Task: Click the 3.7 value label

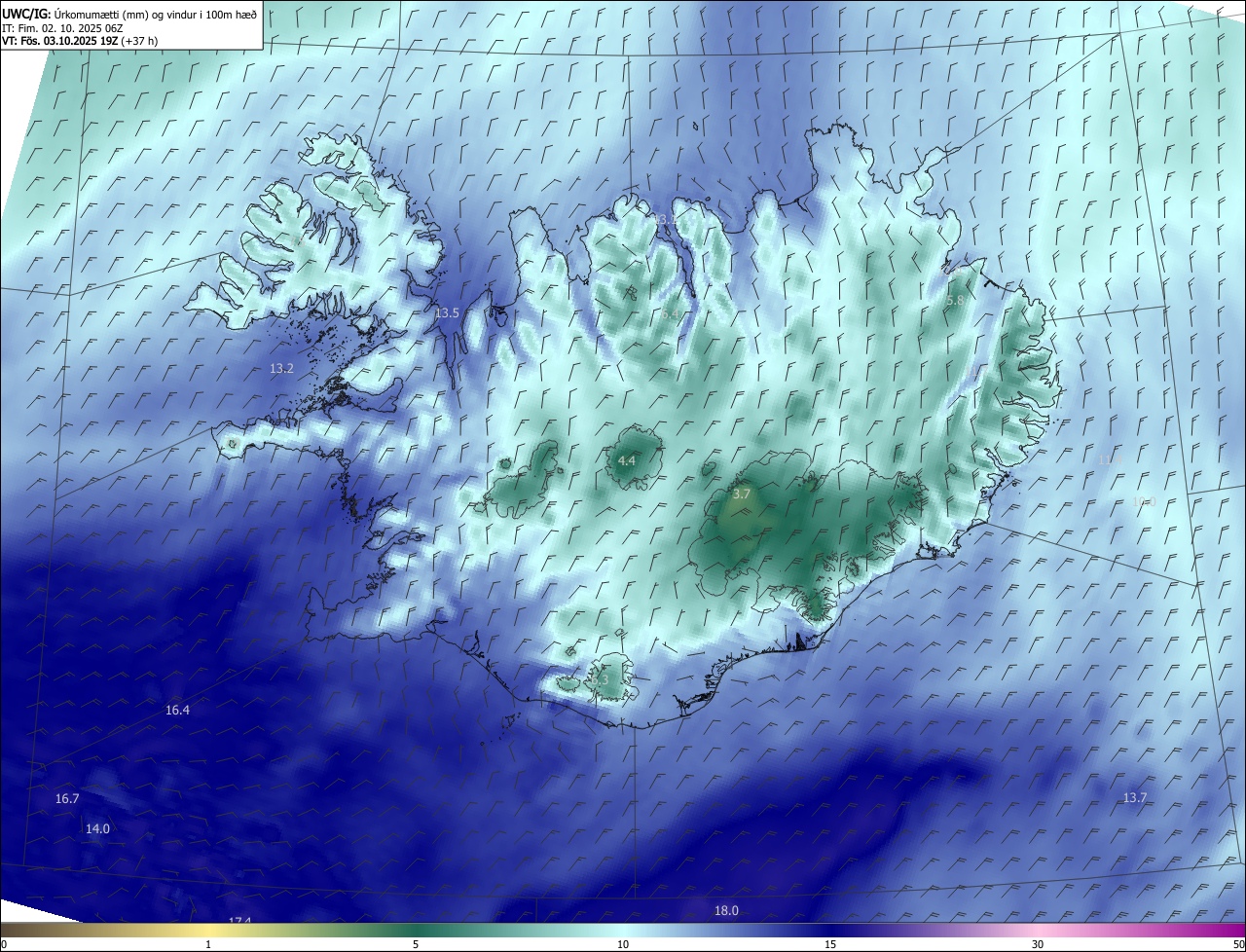Action: 742,494
